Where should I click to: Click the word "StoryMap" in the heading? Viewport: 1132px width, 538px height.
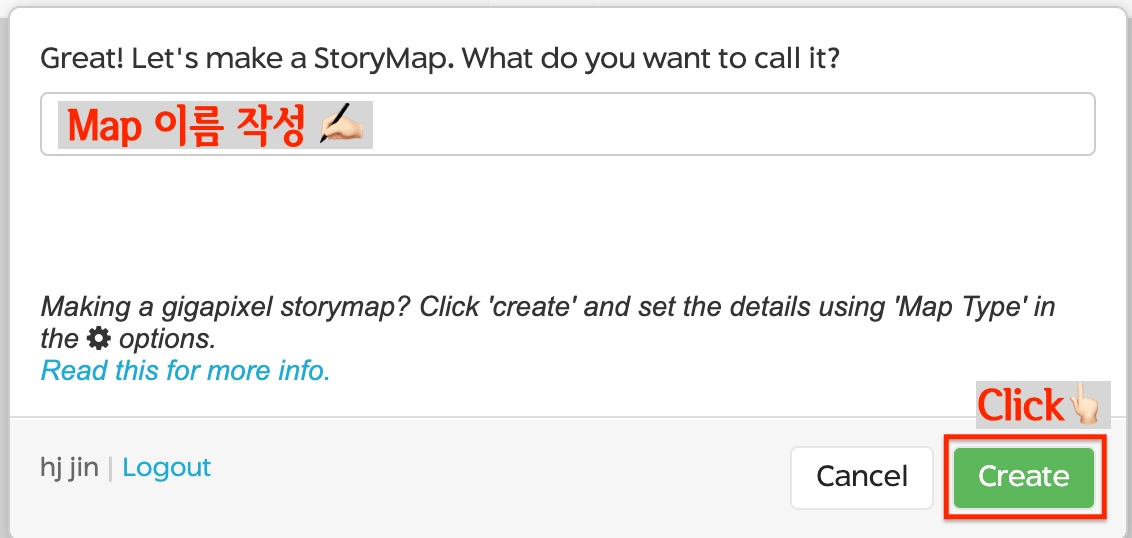coord(372,58)
